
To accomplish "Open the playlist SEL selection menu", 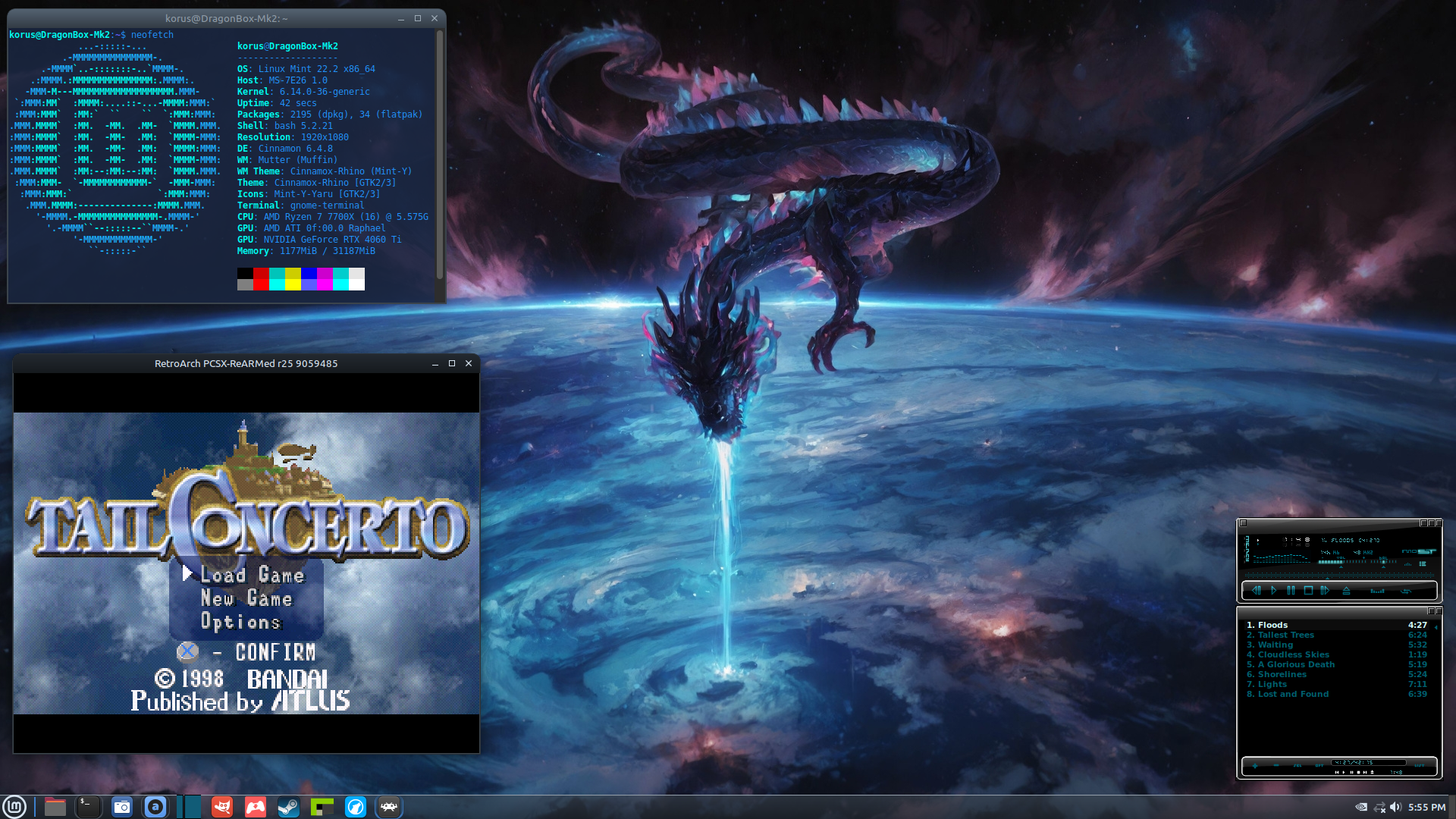I will point(1298,765).
